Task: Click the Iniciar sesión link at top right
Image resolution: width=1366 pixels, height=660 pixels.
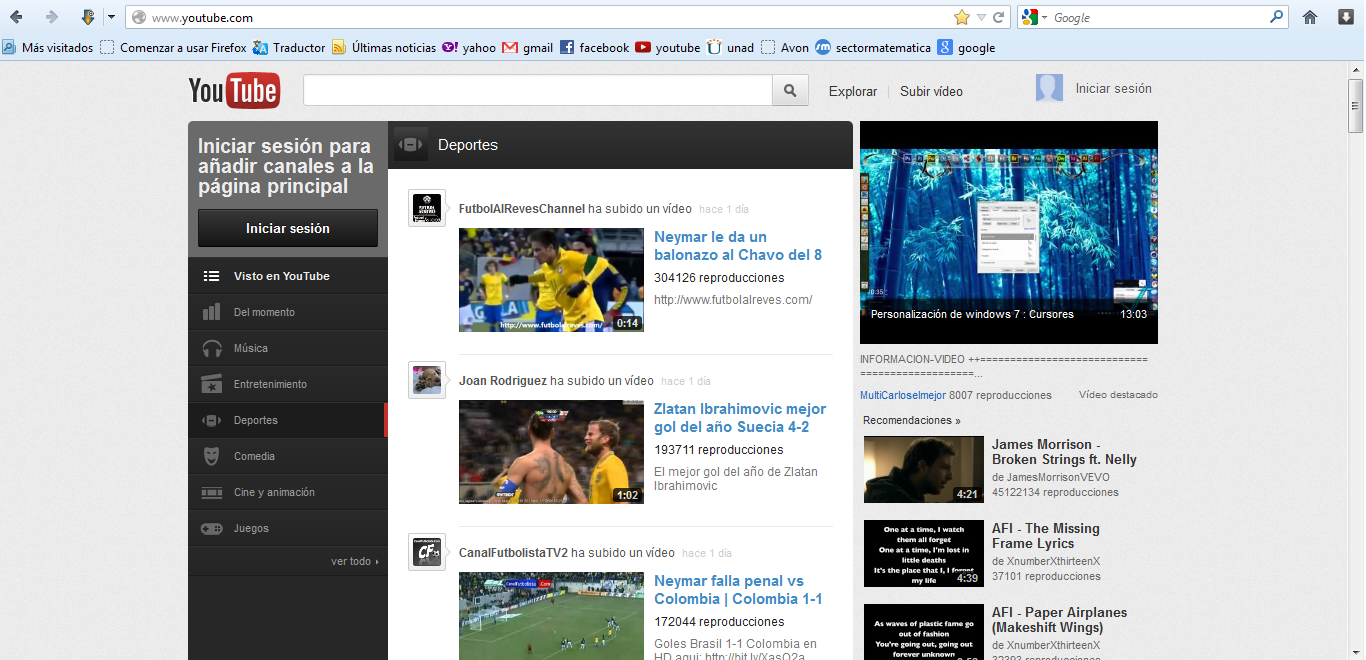Action: [x=1113, y=88]
